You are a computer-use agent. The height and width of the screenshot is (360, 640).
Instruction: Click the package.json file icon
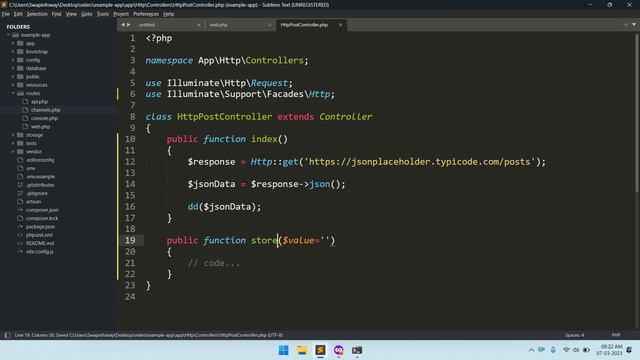pos(20,227)
